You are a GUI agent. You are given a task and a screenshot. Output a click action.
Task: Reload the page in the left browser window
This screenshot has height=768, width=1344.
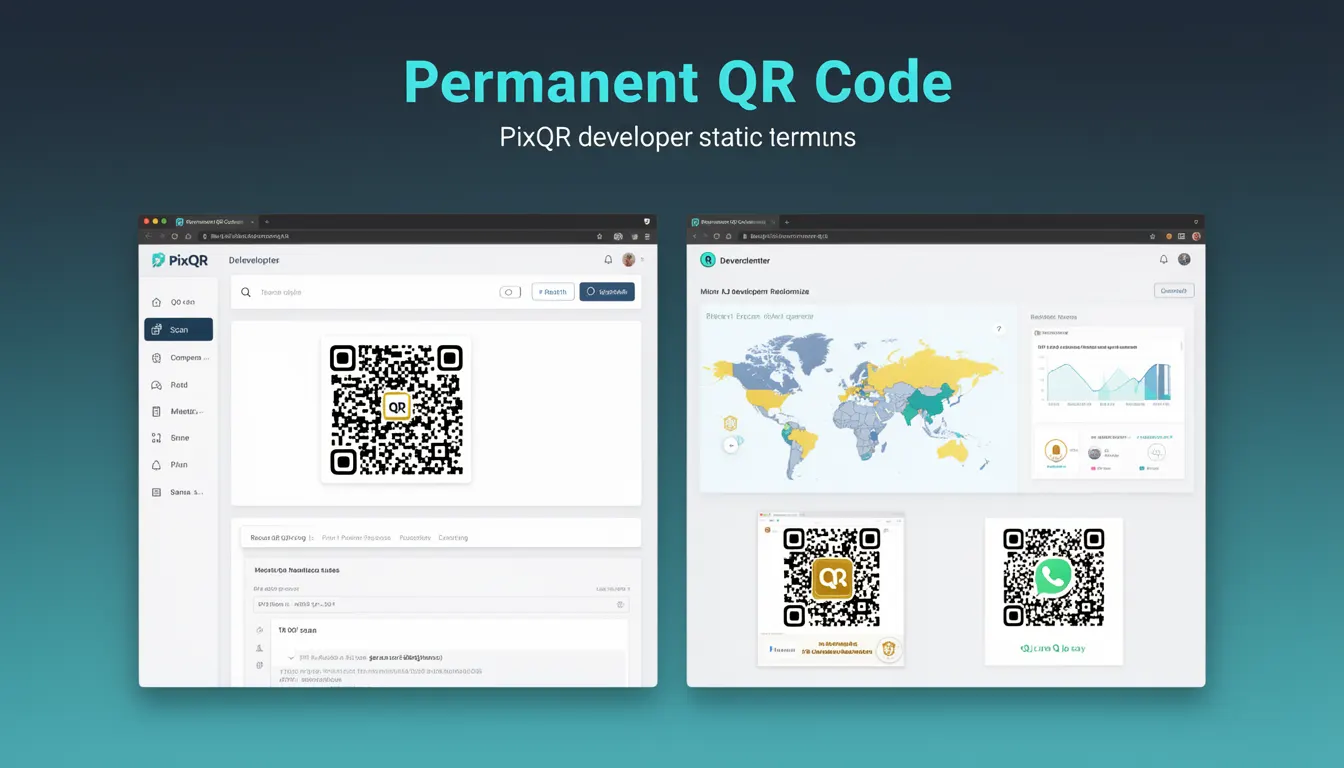click(175, 237)
